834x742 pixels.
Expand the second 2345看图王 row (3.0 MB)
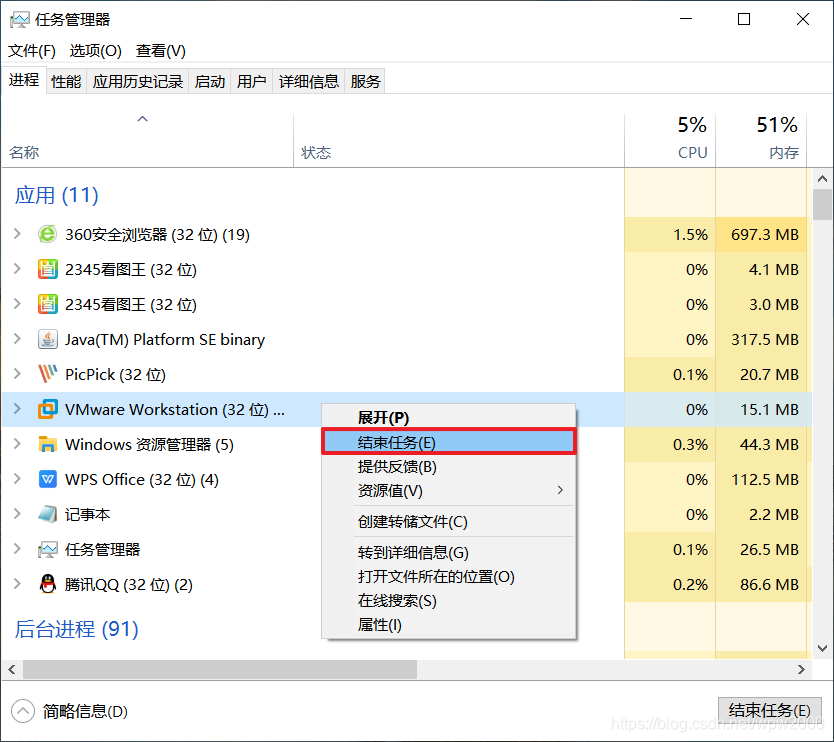tap(17, 304)
